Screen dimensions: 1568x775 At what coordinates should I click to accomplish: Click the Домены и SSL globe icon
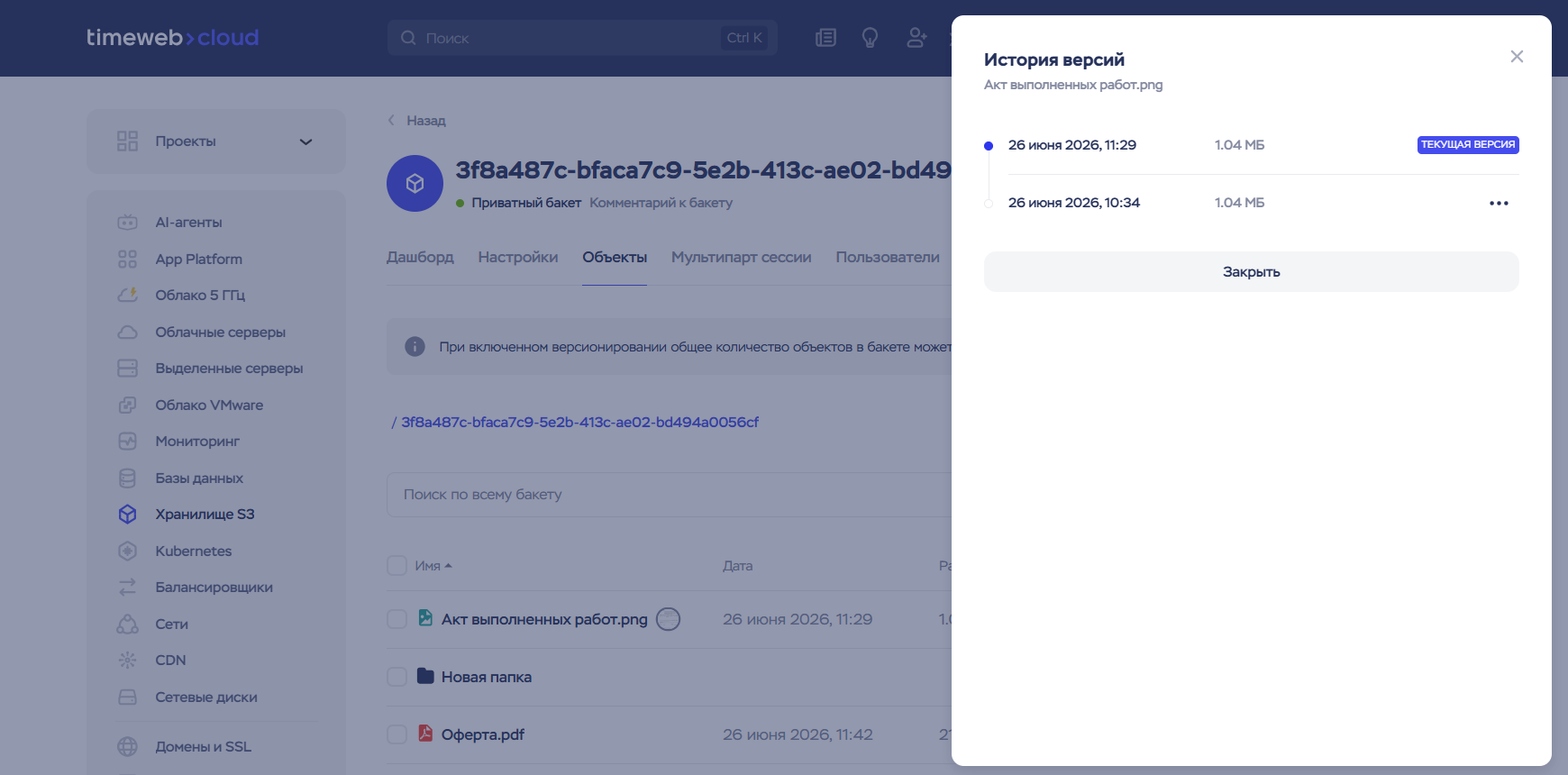(x=127, y=746)
